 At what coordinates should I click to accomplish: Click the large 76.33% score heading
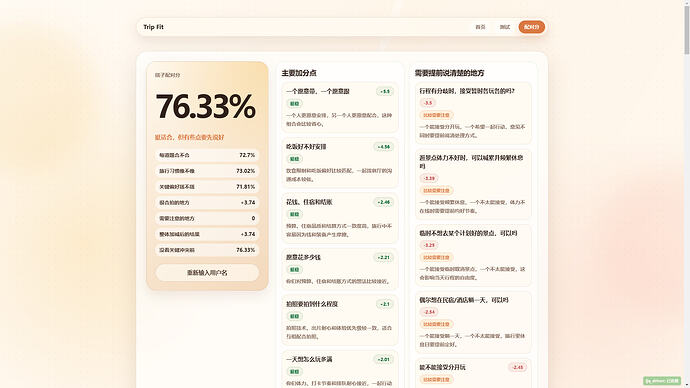[206, 106]
